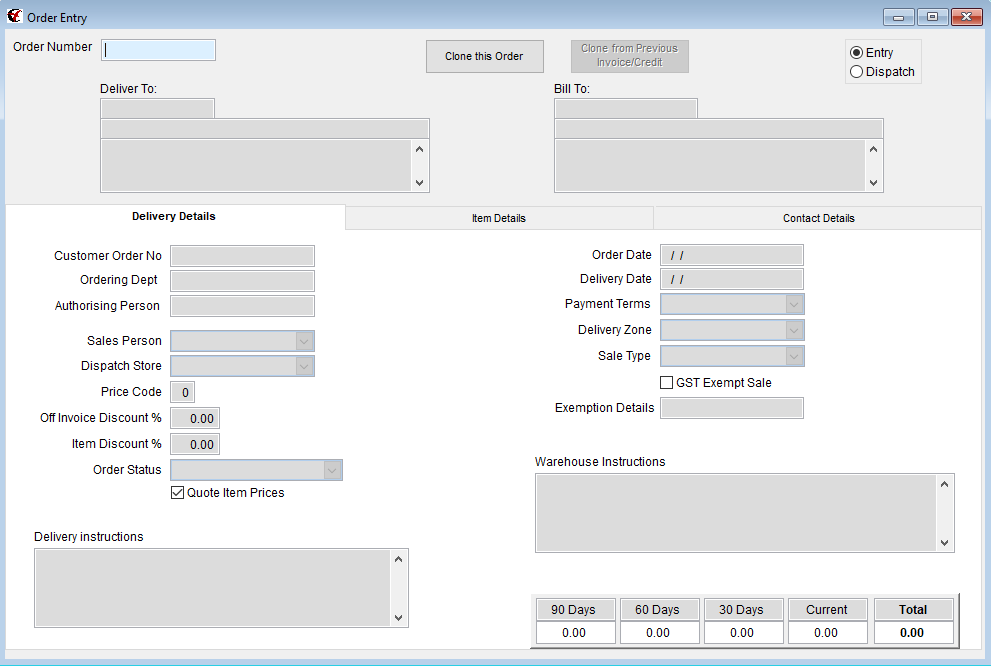Image resolution: width=991 pixels, height=666 pixels.
Task: Expand the Payment Terms dropdown
Action: pos(793,304)
